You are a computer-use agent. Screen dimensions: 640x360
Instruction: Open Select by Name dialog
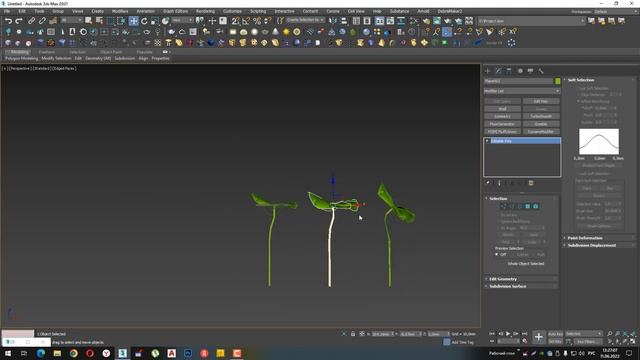99,21
